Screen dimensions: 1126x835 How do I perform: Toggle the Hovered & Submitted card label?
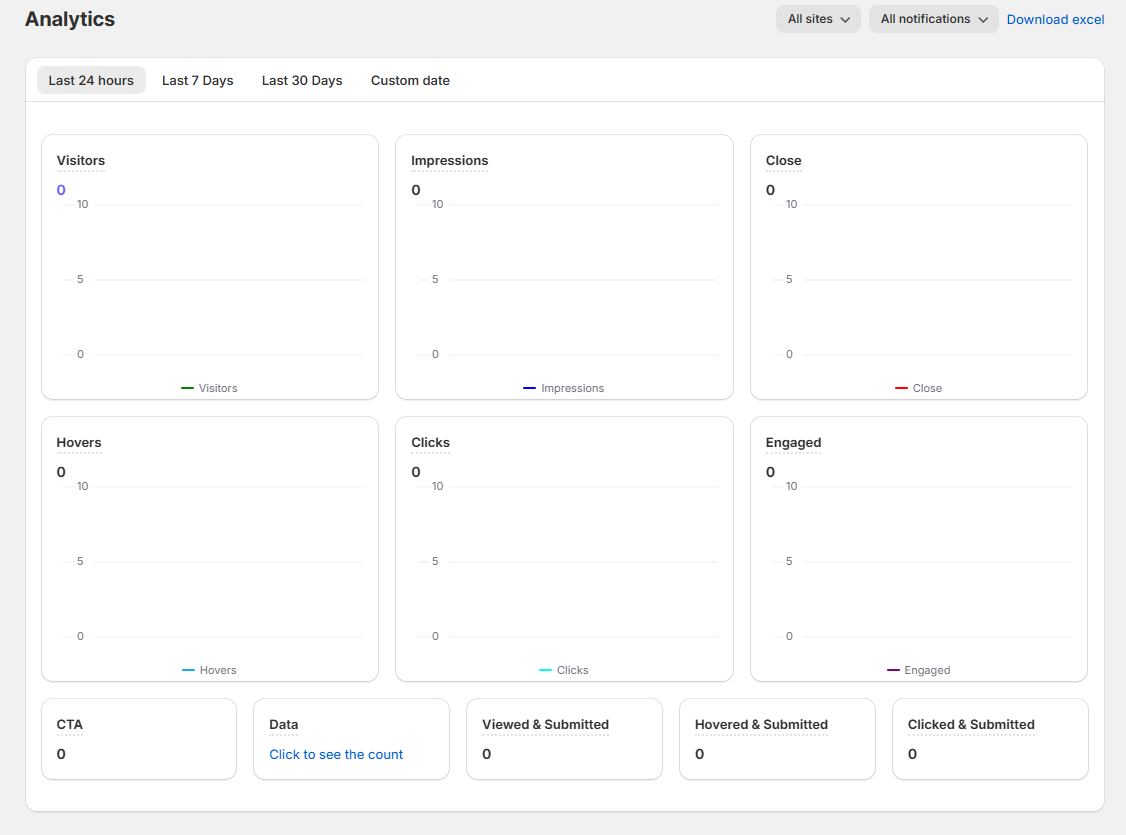[760, 724]
